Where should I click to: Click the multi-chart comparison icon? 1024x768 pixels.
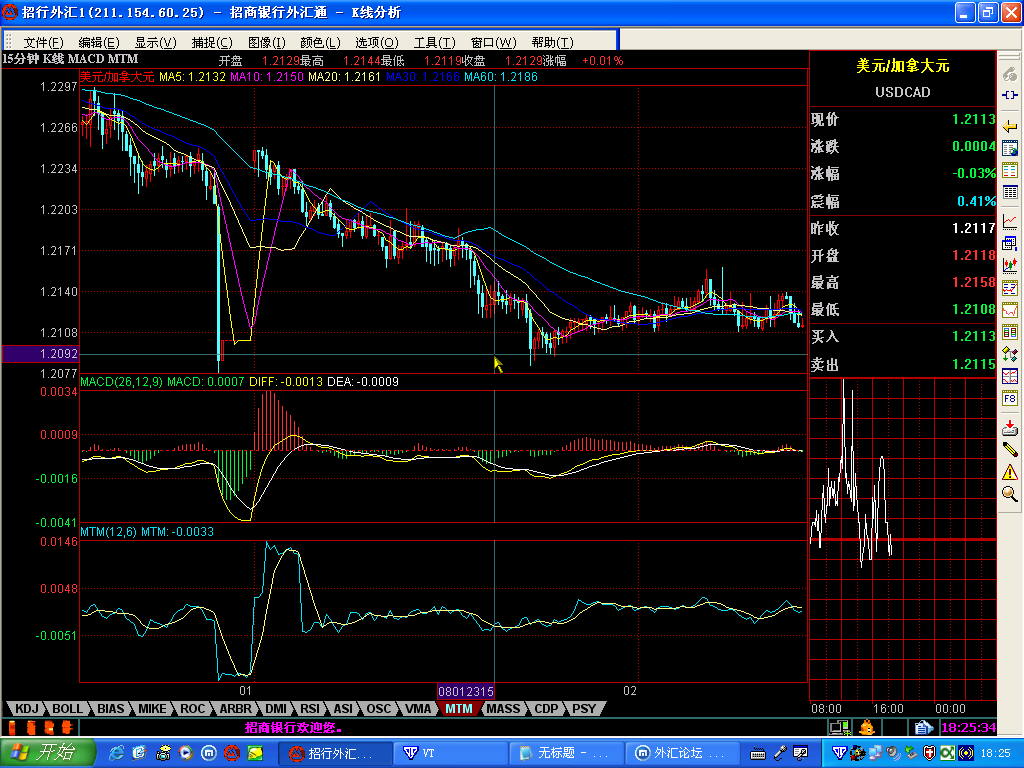click(1010, 288)
